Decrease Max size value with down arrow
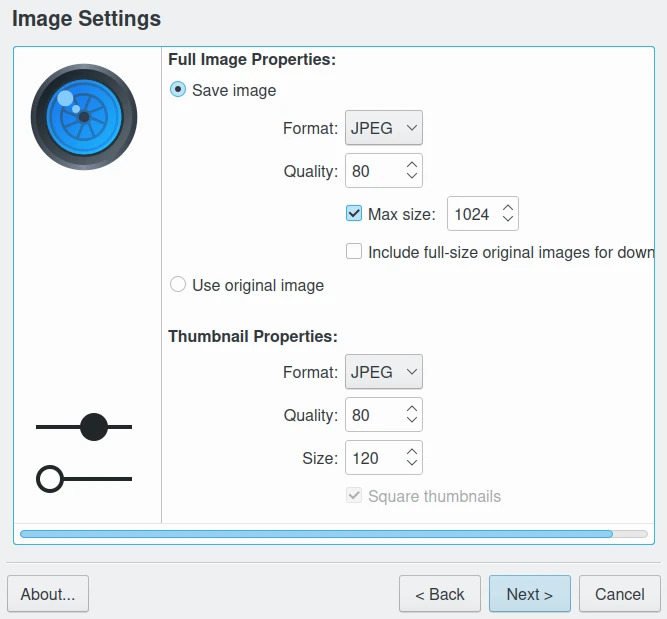667x619 pixels. 508,220
